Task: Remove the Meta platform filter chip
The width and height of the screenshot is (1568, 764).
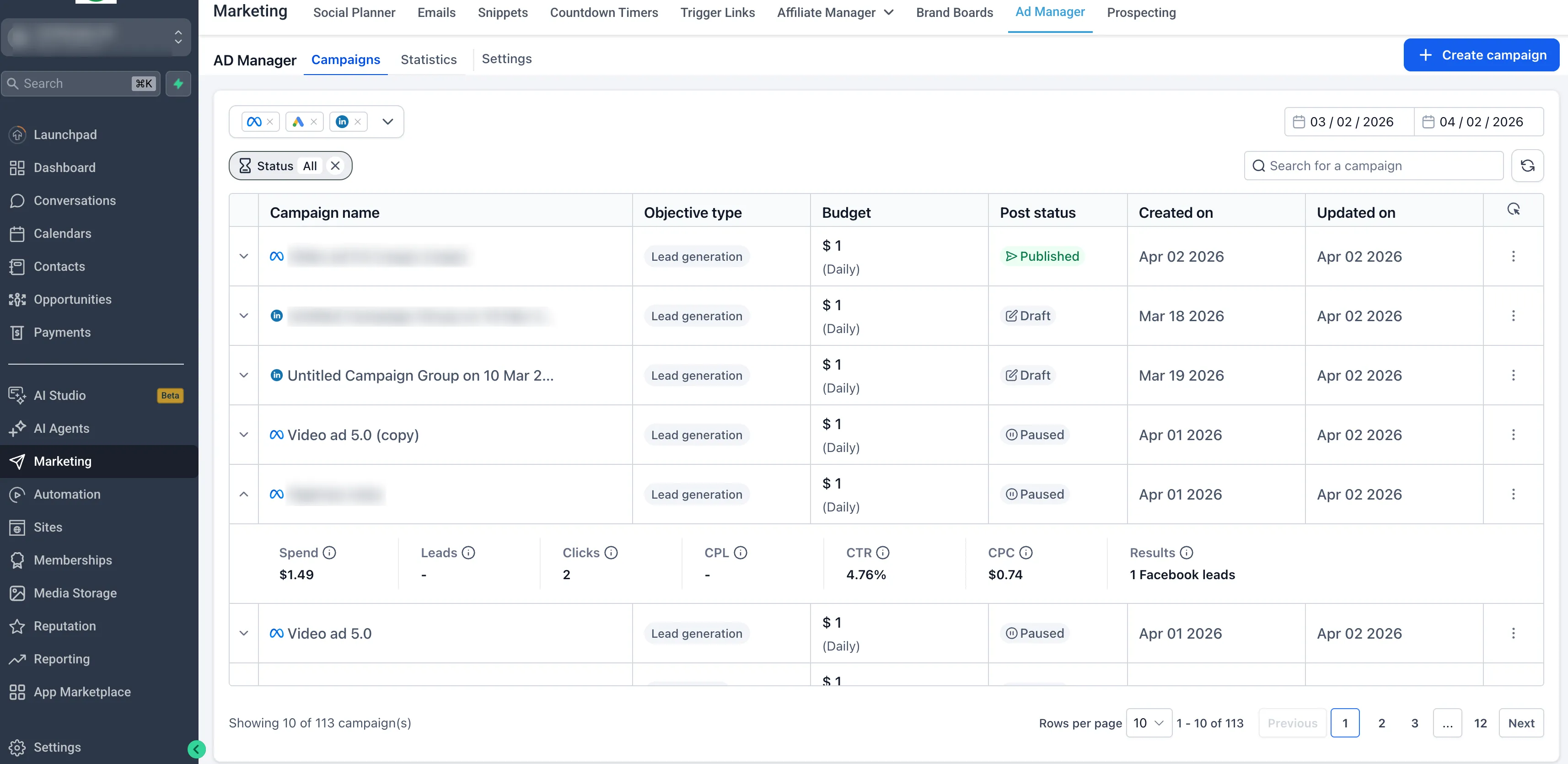Action: [270, 122]
